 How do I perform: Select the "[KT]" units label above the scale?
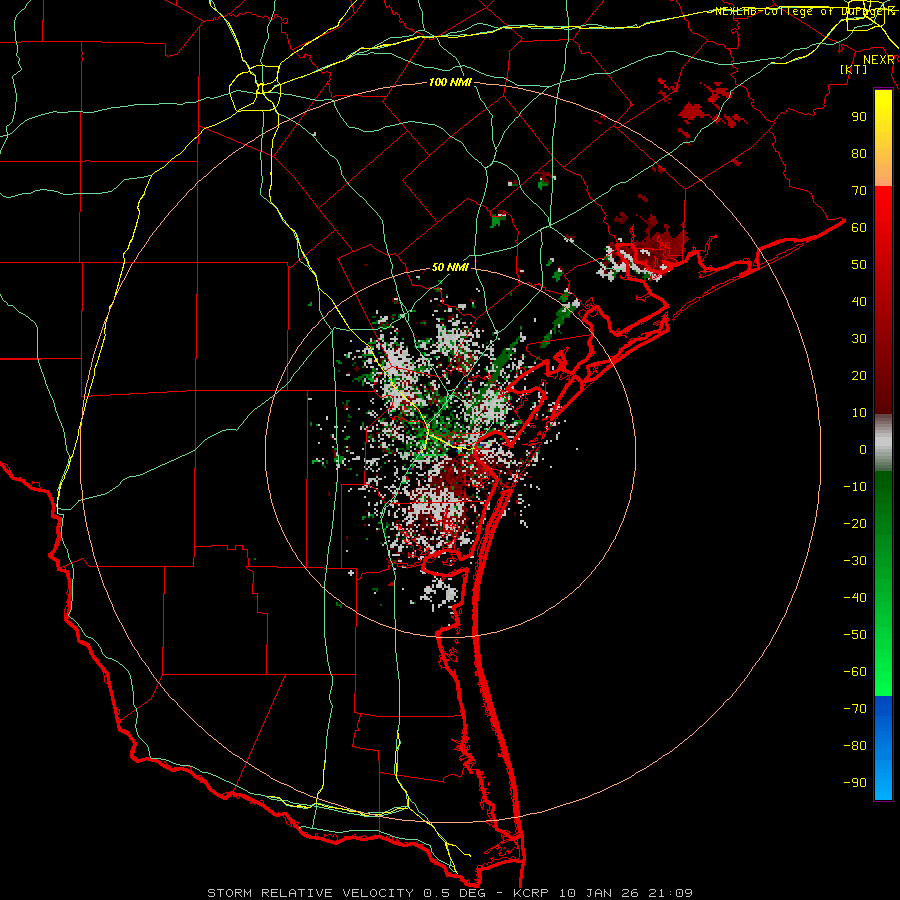point(854,69)
